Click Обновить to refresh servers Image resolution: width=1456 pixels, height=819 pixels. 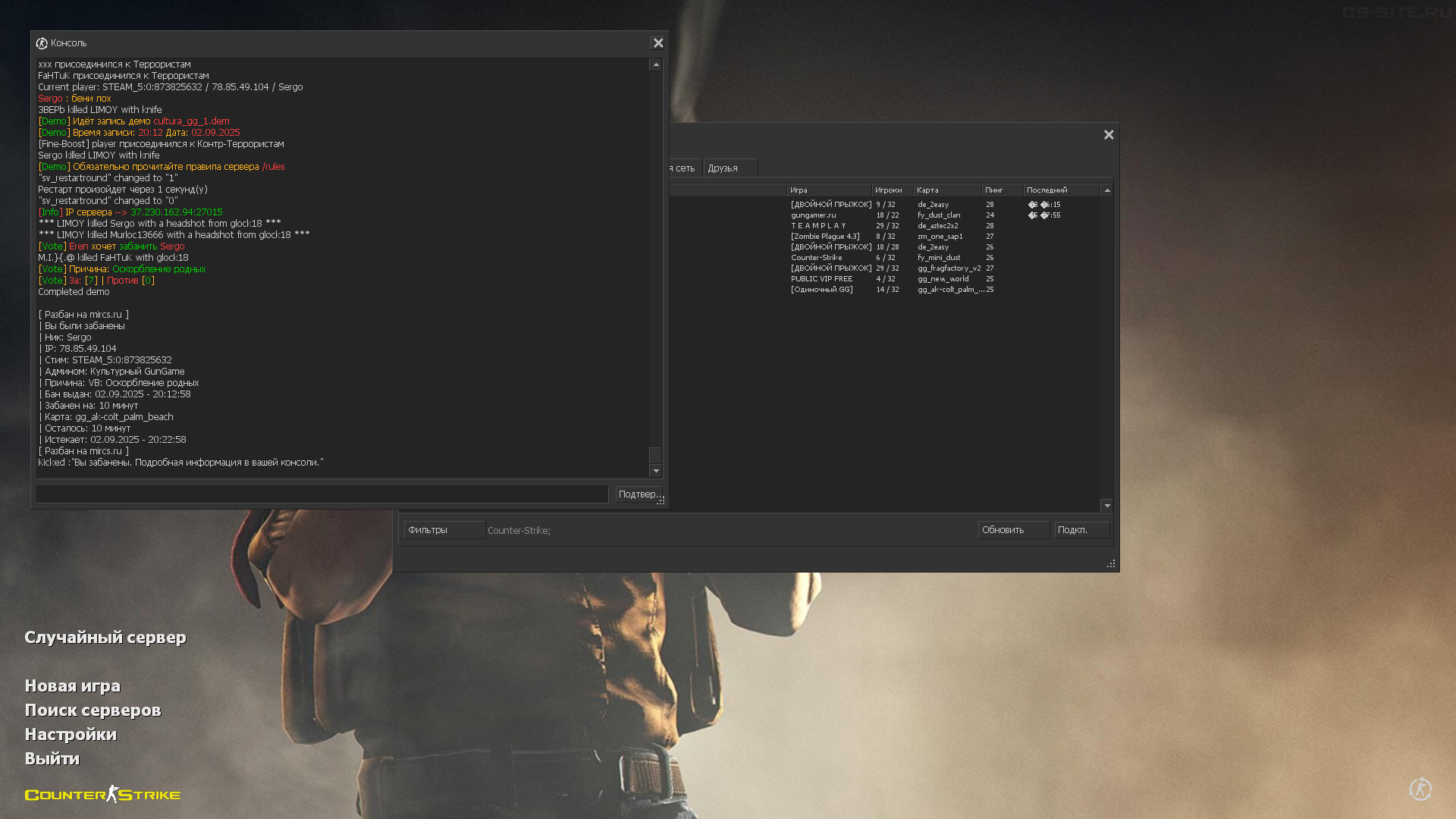click(x=1013, y=530)
